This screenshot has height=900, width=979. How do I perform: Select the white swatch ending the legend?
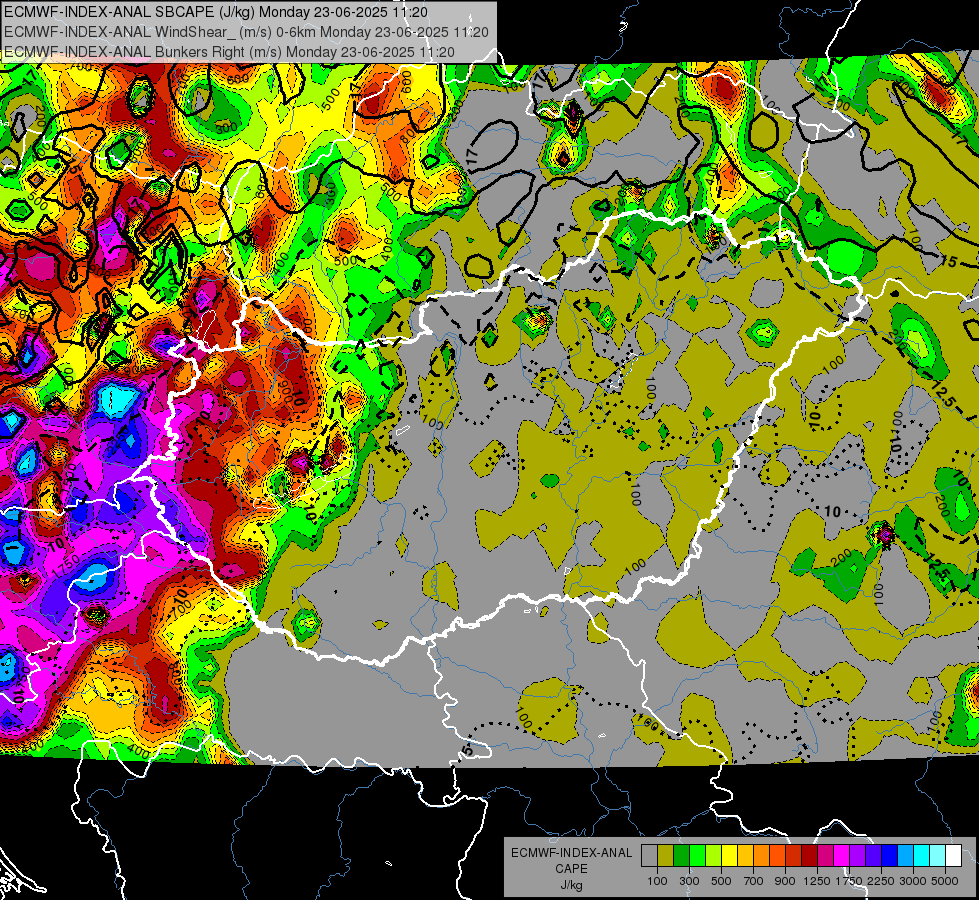[x=953, y=856]
